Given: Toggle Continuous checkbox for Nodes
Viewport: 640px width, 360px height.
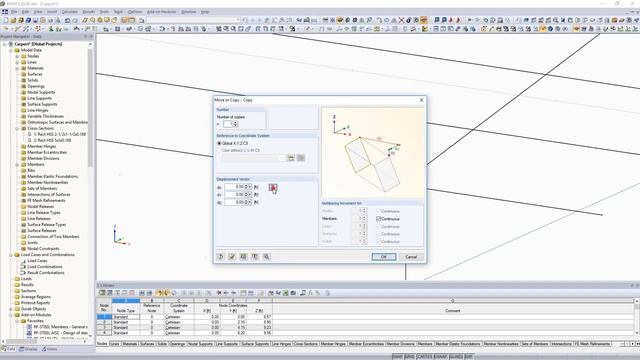Looking at the screenshot, I should (378, 211).
